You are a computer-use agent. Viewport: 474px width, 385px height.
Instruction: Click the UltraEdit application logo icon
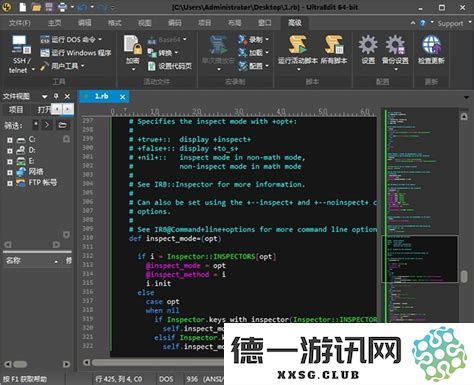coord(7,7)
